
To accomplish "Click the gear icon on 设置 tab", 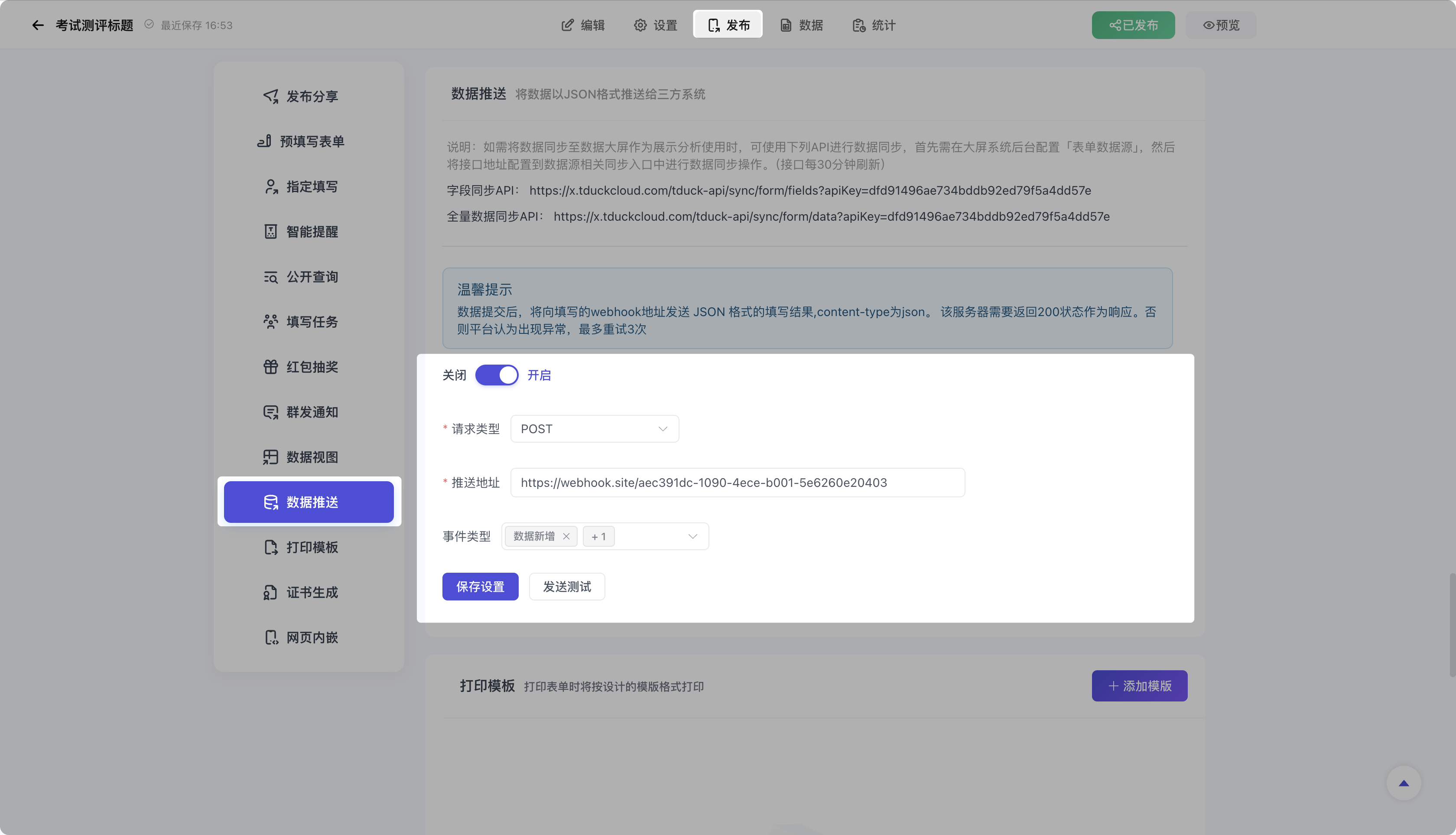I will click(x=640, y=25).
